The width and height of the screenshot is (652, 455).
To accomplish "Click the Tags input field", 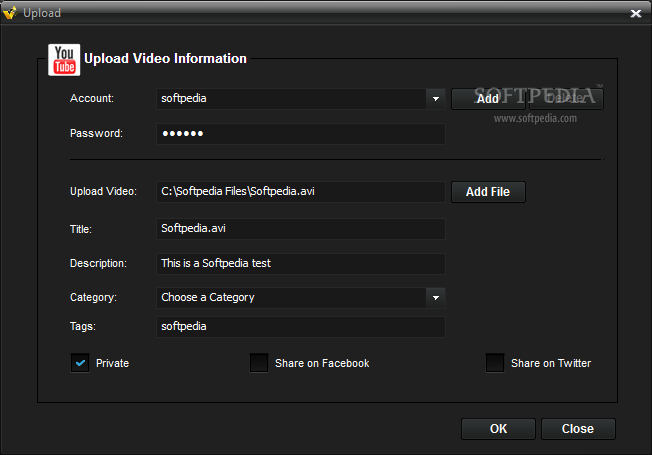I will pyautogui.click(x=301, y=327).
